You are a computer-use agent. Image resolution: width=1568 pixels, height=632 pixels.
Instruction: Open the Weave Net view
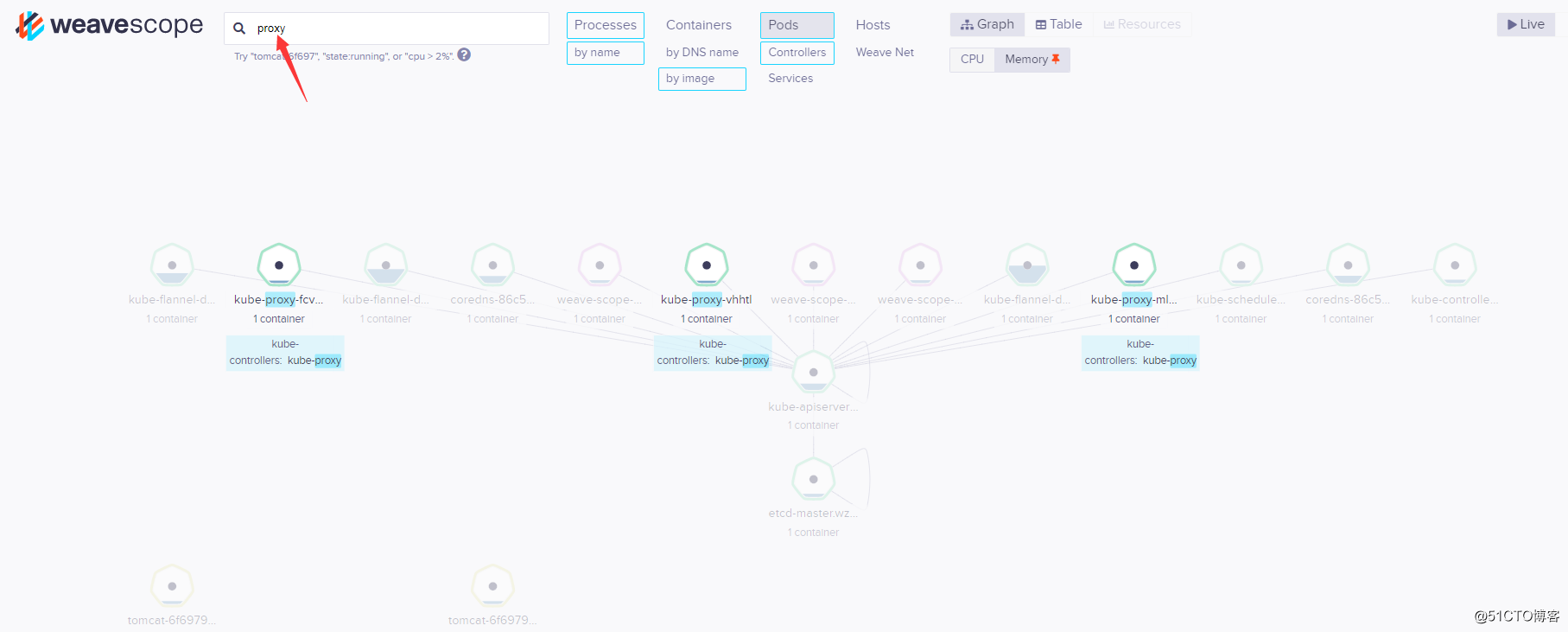point(885,53)
